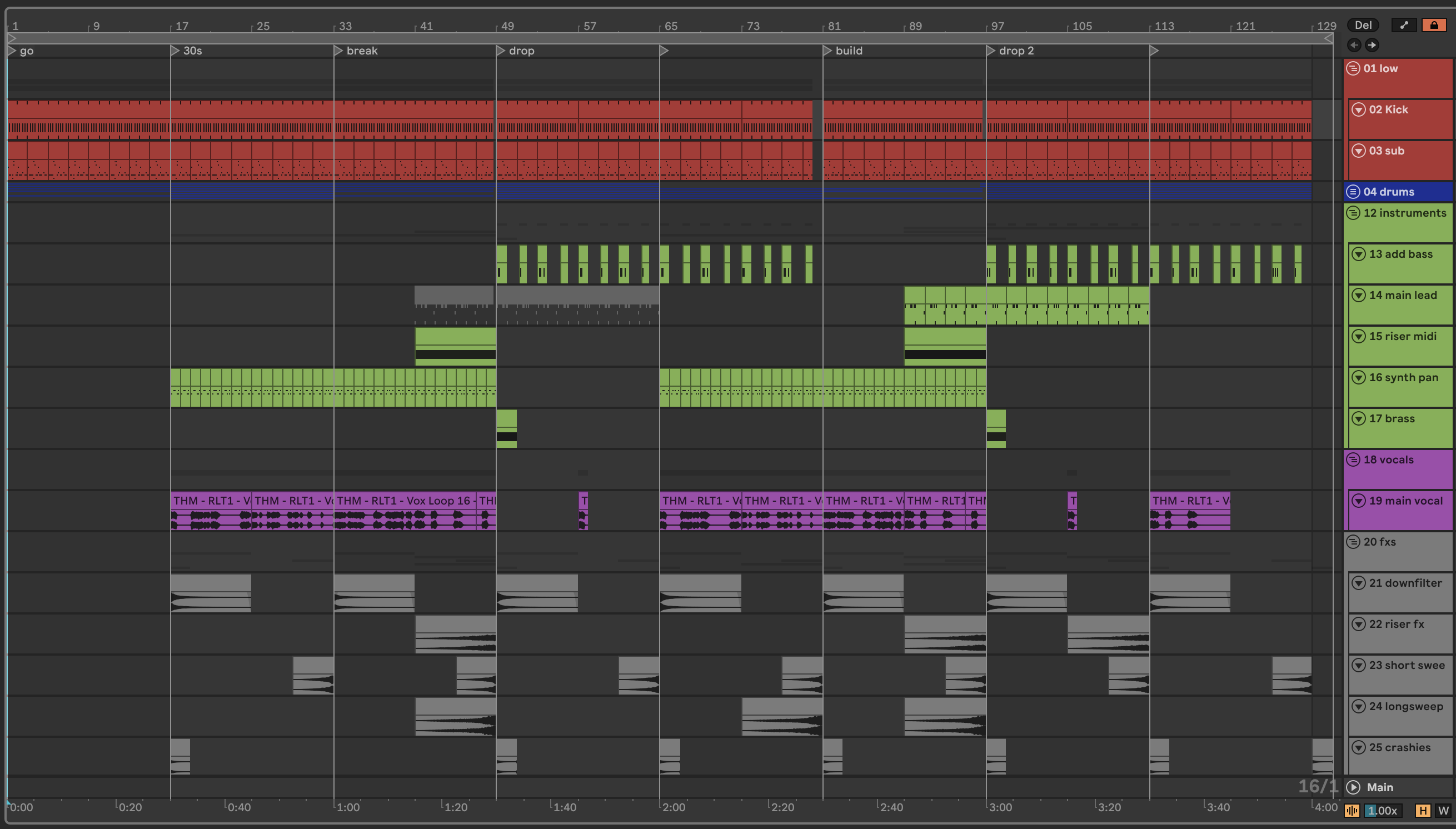Toggle the automation mode icon
Screen dimensions: 1456x829
[1404, 25]
